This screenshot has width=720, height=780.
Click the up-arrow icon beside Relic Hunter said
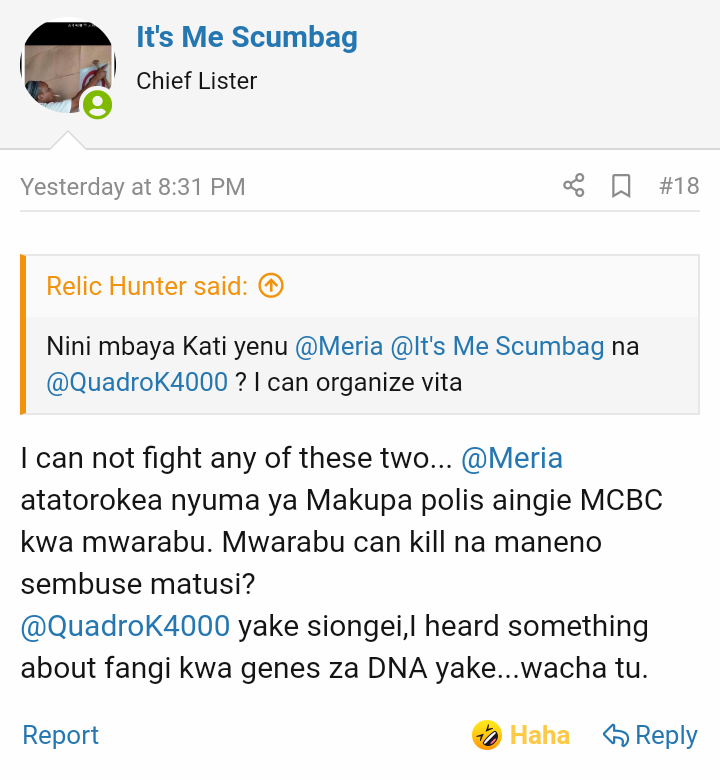click(x=271, y=286)
